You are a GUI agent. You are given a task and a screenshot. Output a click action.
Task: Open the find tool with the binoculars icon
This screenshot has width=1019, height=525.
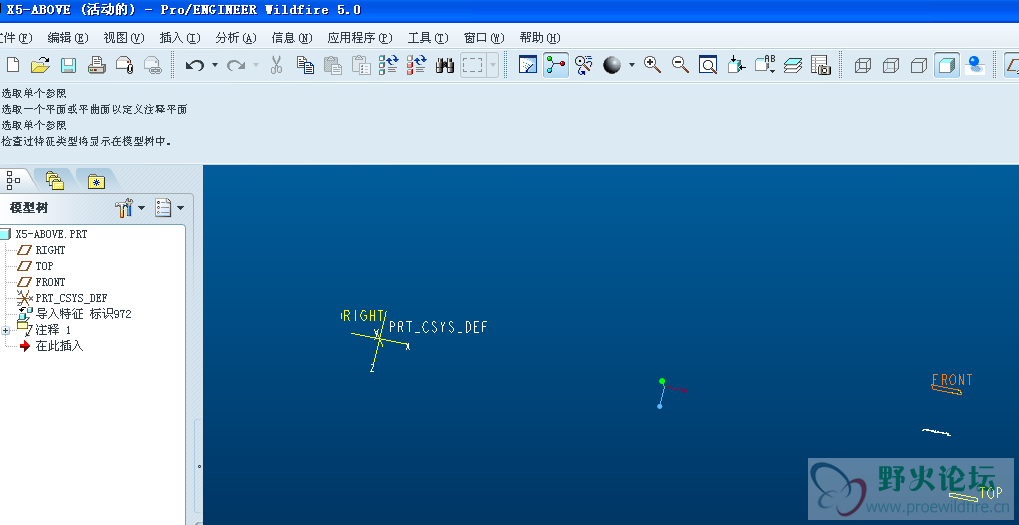[445, 65]
